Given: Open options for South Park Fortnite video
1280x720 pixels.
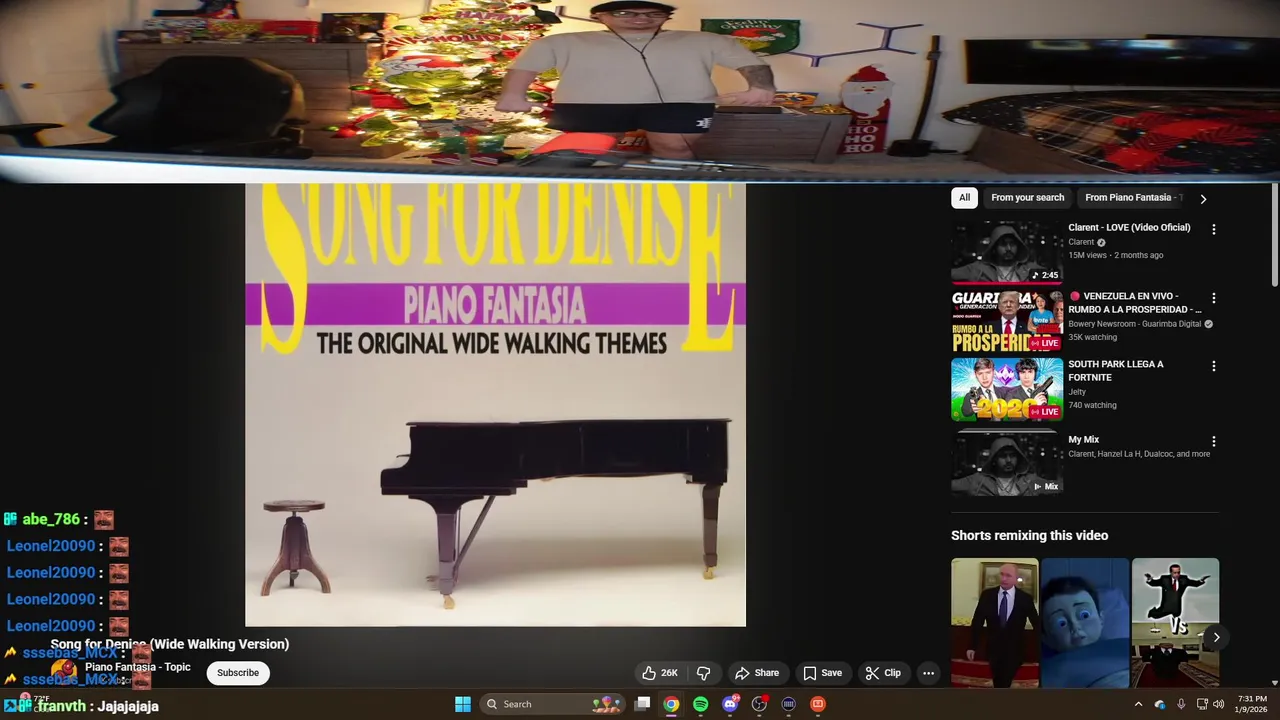Looking at the screenshot, I should (1214, 366).
